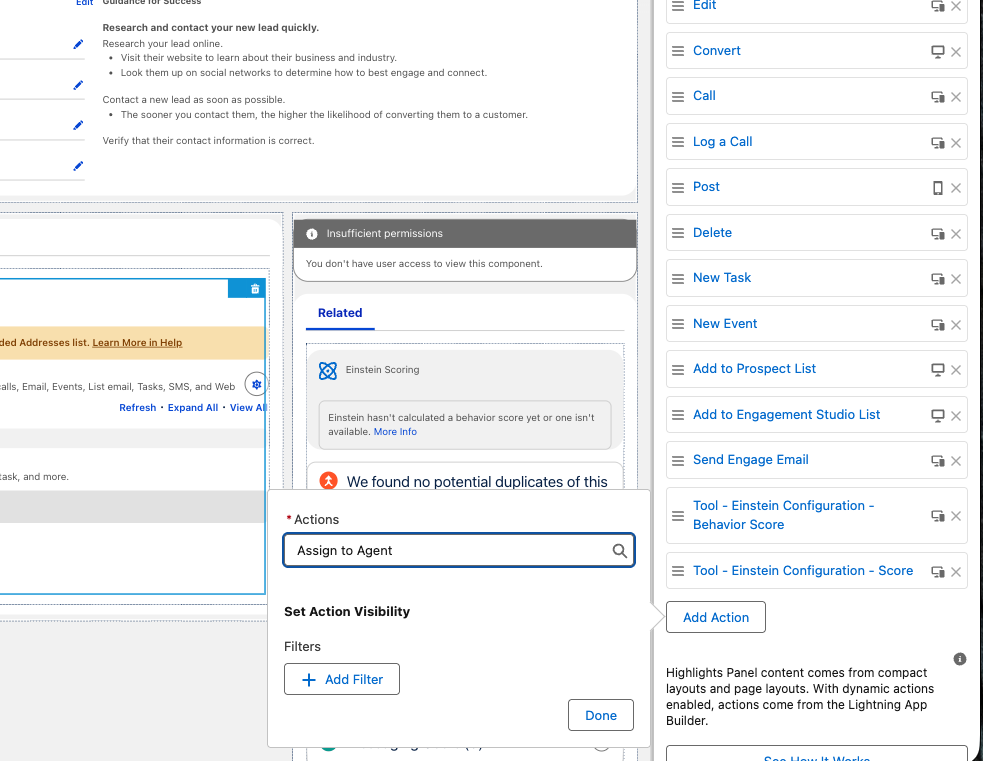Remove the New Task action

pyautogui.click(x=955, y=279)
